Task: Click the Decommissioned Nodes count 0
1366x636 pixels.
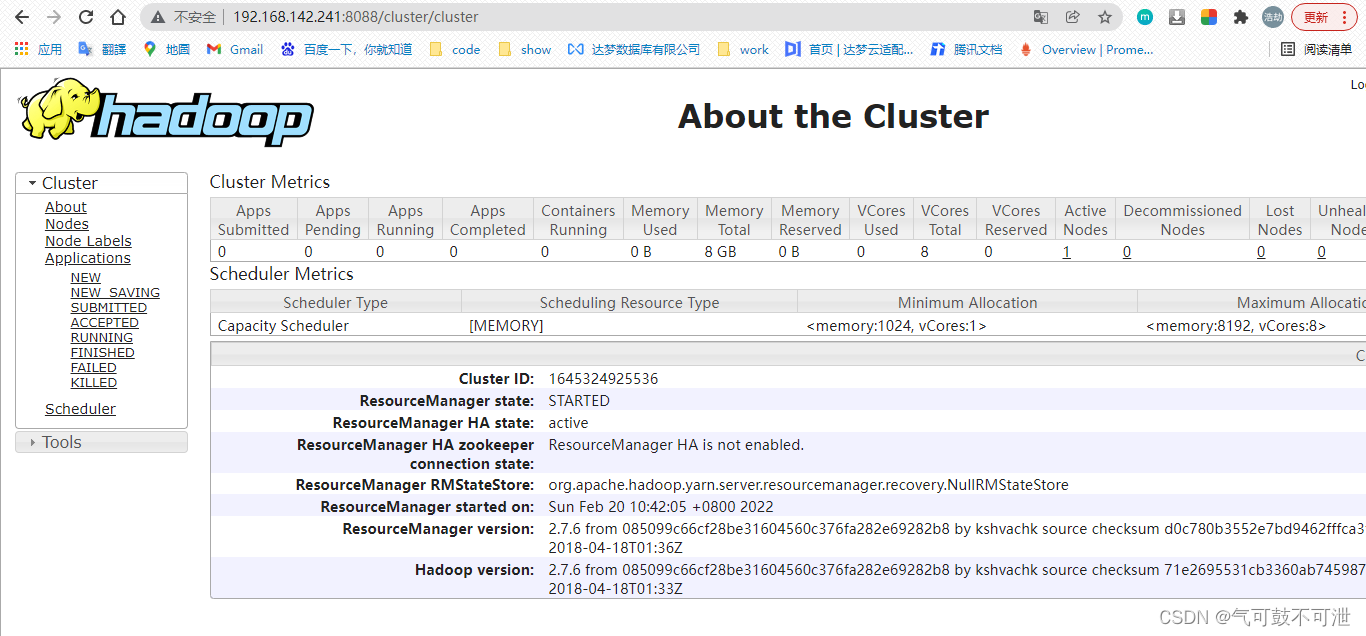Action: tap(1127, 252)
